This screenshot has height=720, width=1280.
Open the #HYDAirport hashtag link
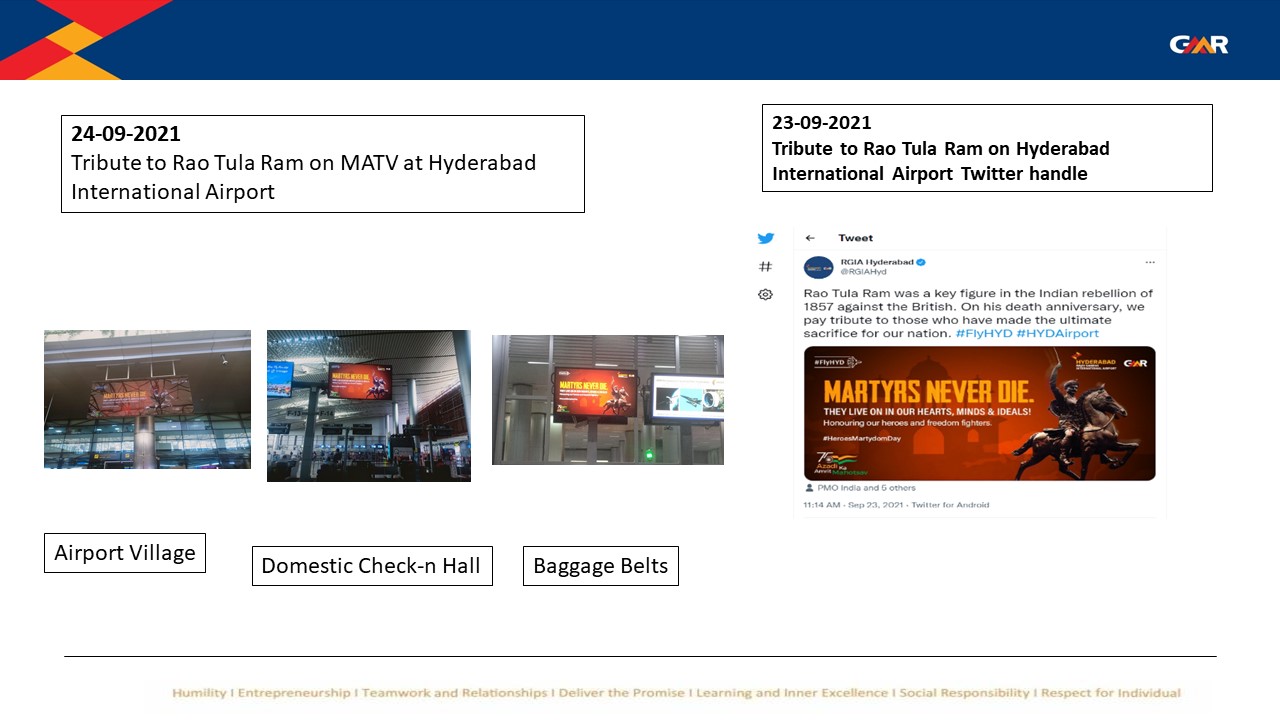click(1057, 333)
